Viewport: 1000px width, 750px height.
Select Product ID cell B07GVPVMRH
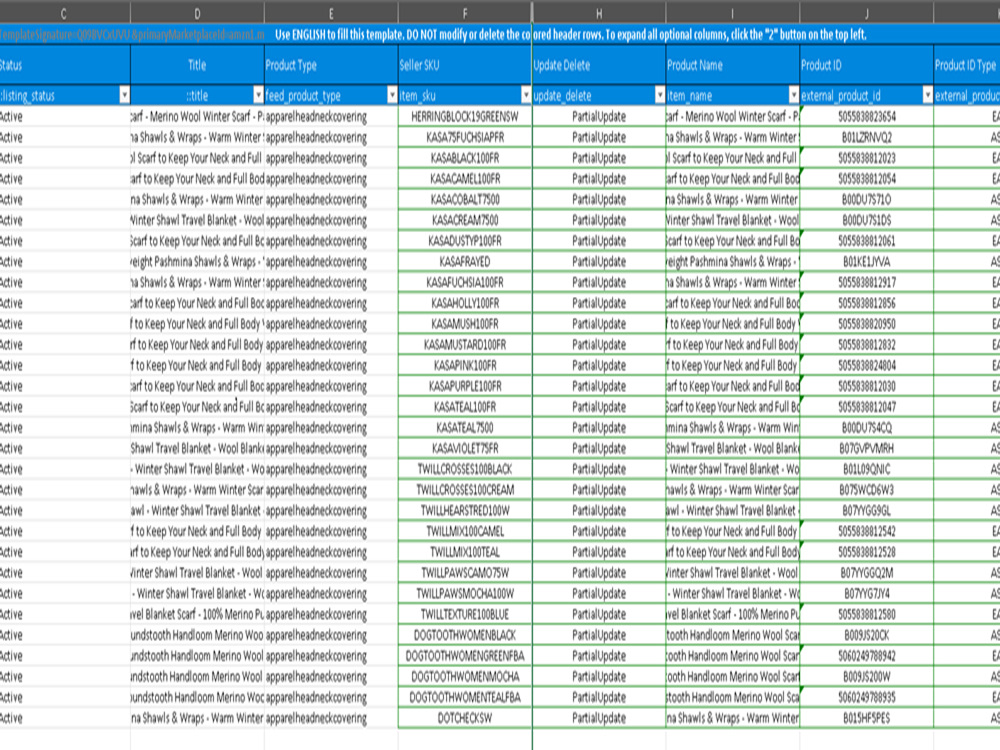tap(867, 448)
